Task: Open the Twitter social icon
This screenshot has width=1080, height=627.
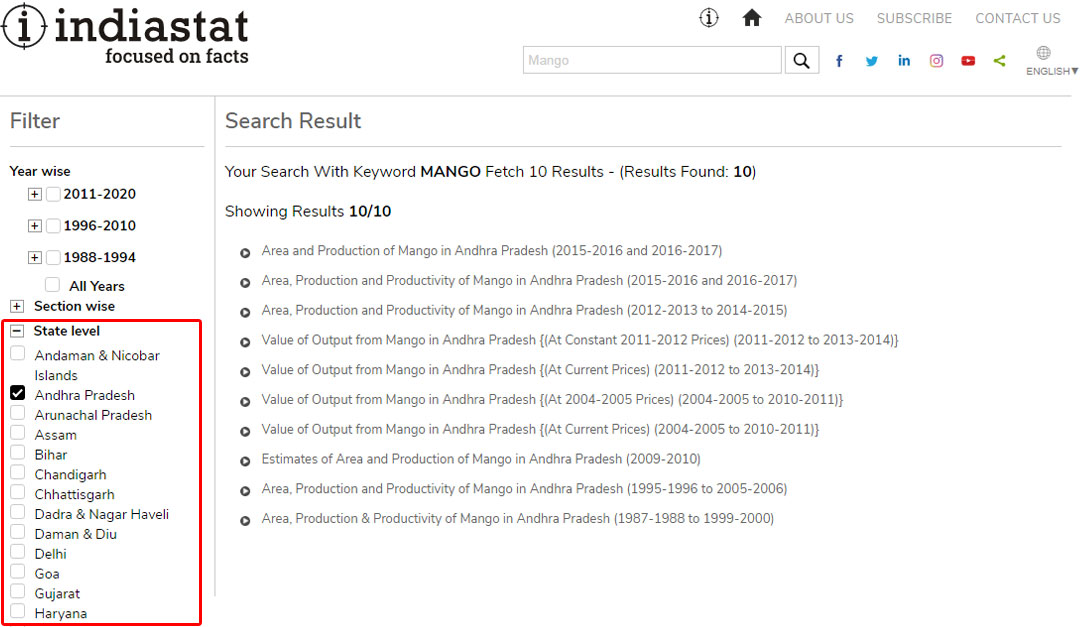Action: [x=872, y=61]
